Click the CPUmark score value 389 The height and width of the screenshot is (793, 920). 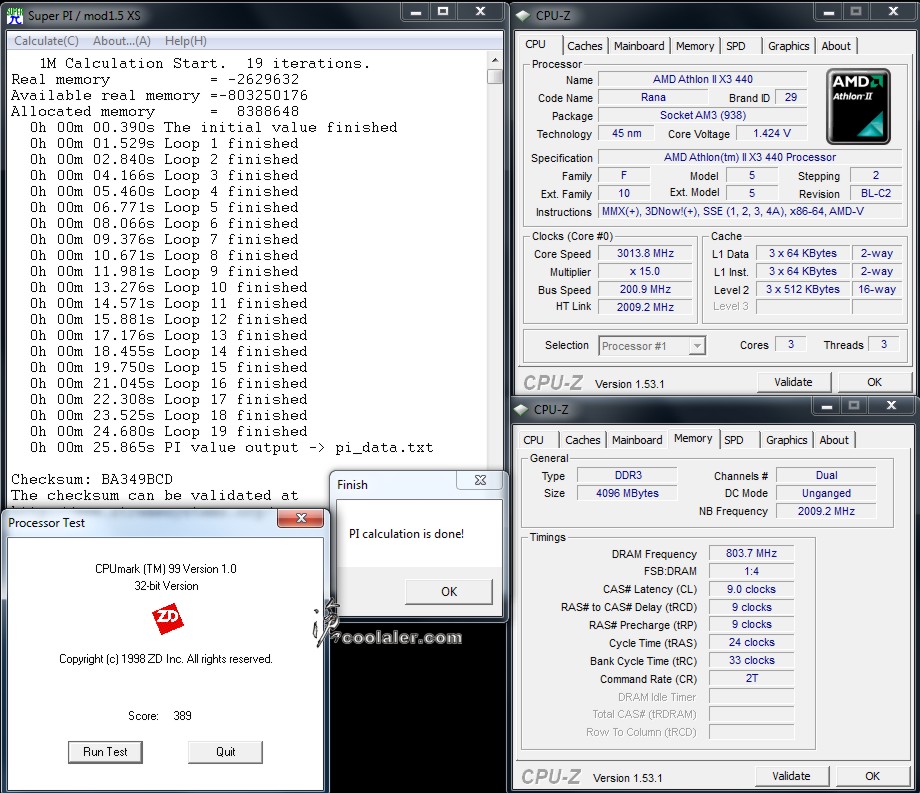tap(182, 716)
